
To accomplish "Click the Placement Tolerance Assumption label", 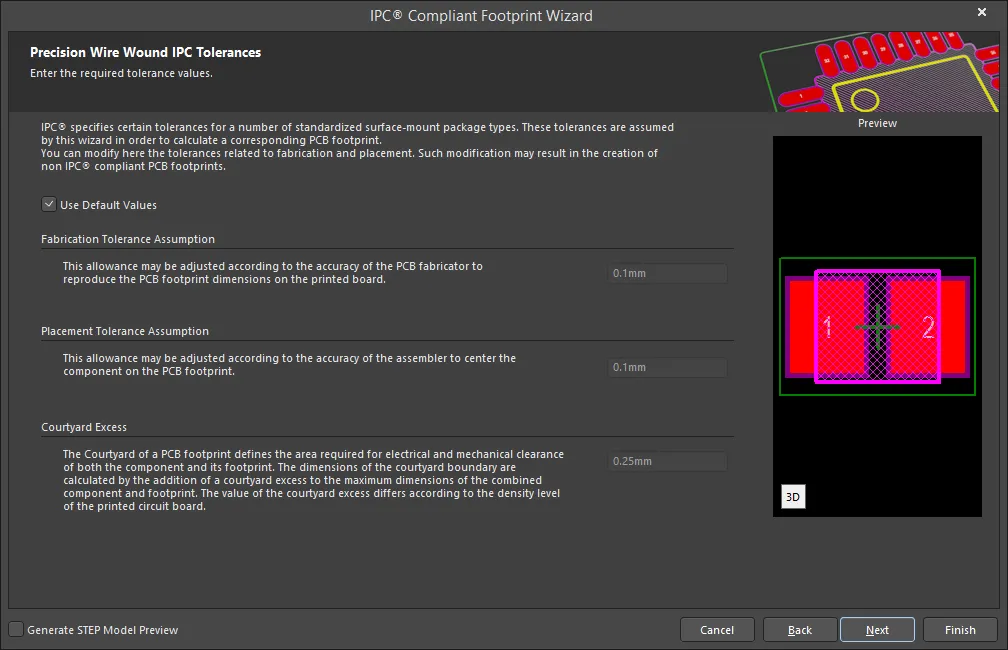I will pyautogui.click(x=125, y=331).
